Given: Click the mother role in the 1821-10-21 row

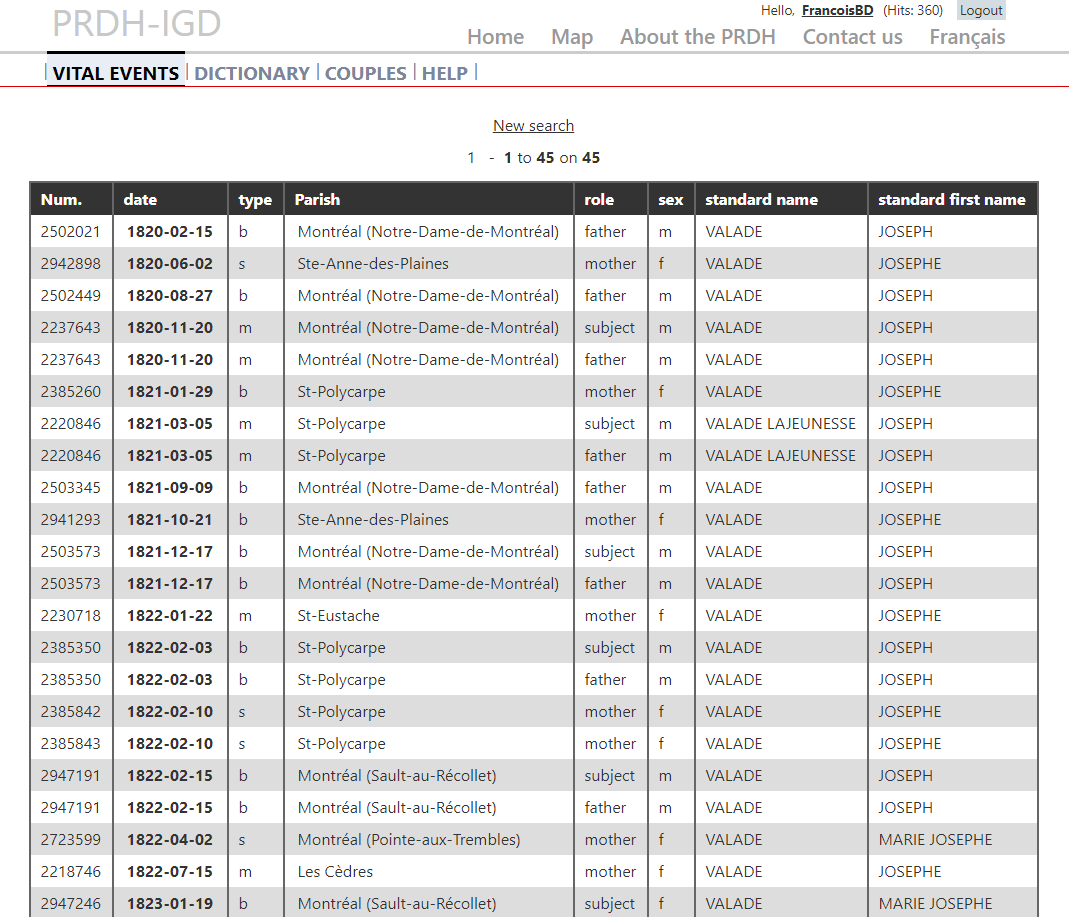Looking at the screenshot, I should (x=610, y=520).
